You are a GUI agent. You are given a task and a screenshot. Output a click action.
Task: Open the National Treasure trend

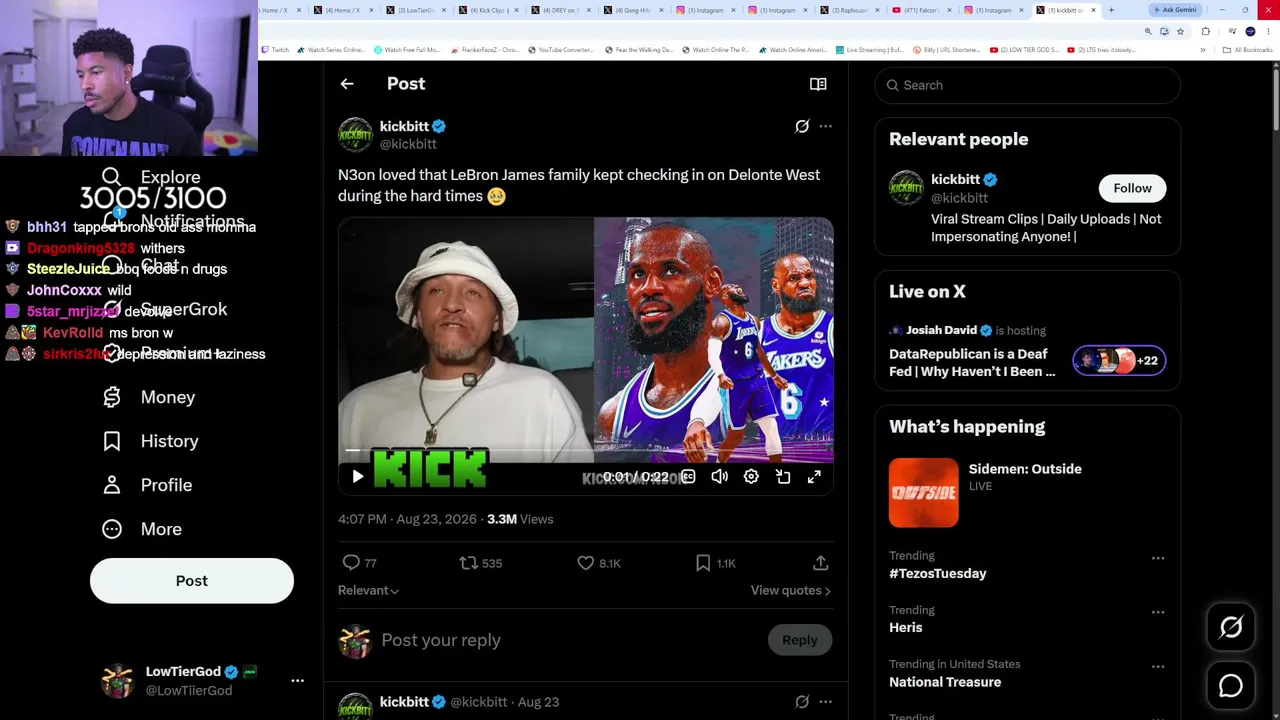[945, 682]
